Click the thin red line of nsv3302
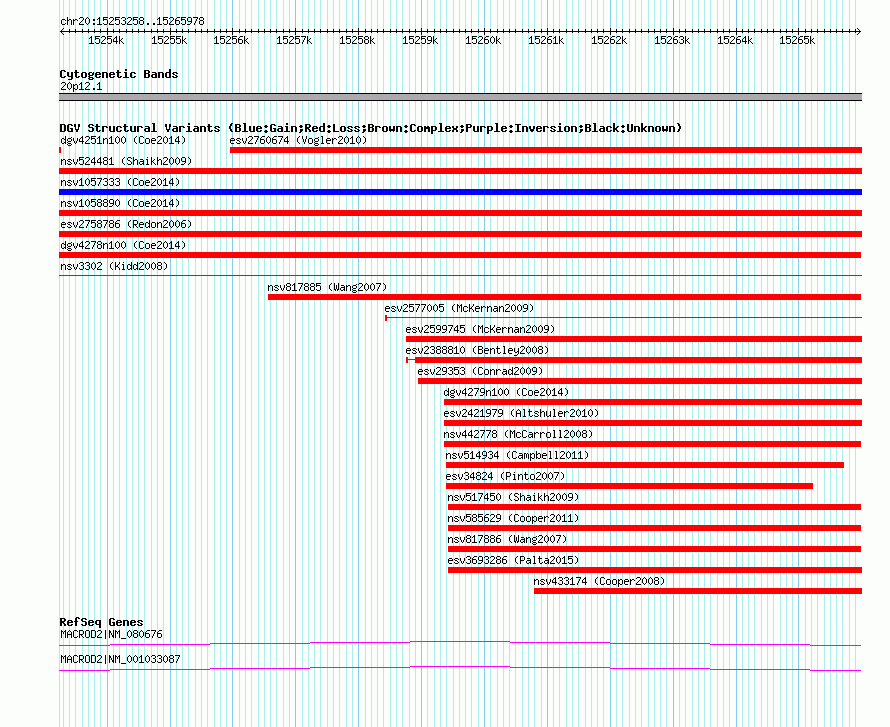The image size is (890, 727). click(460, 276)
